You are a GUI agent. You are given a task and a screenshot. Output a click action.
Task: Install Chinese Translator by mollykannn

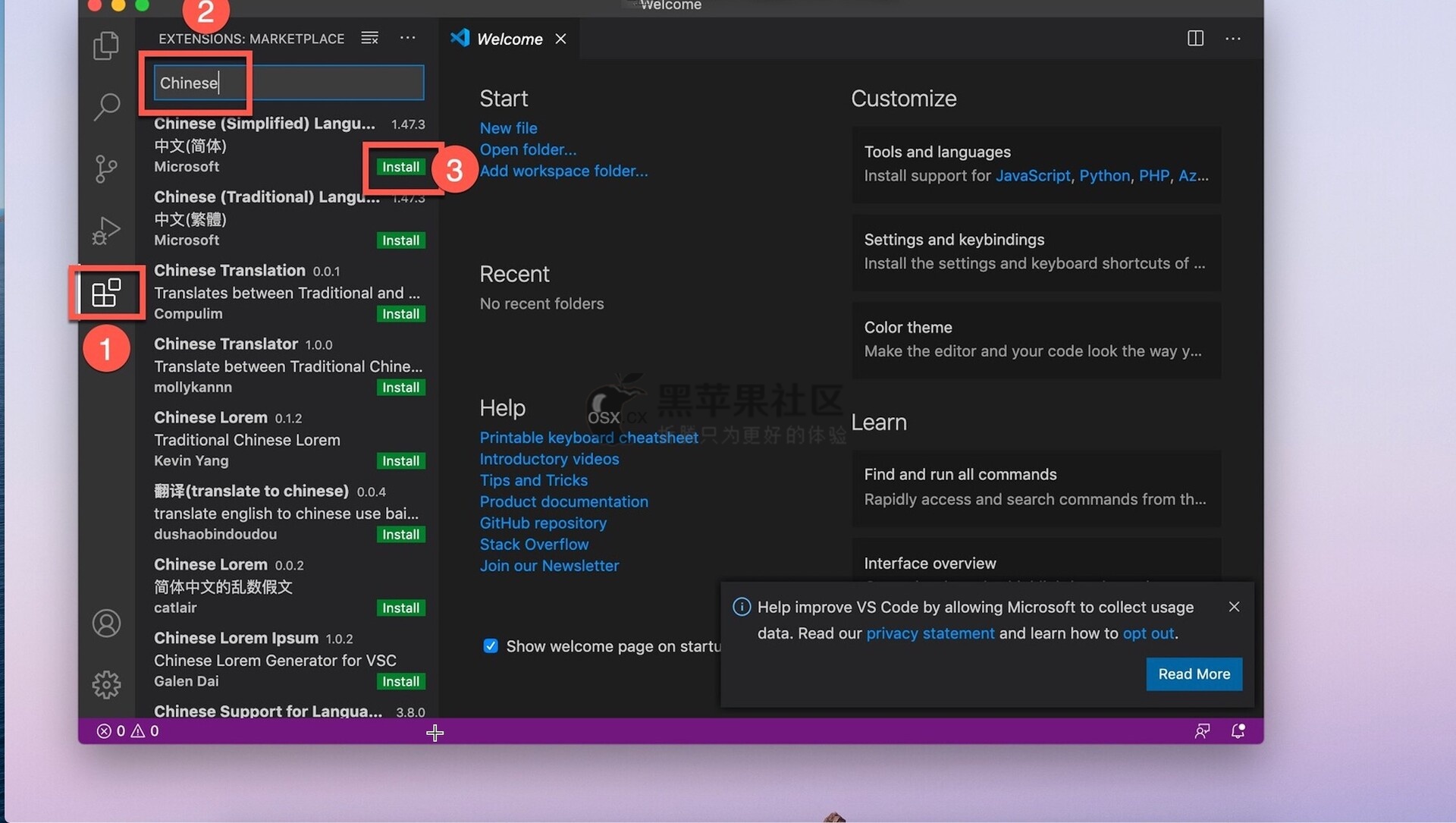(x=400, y=388)
